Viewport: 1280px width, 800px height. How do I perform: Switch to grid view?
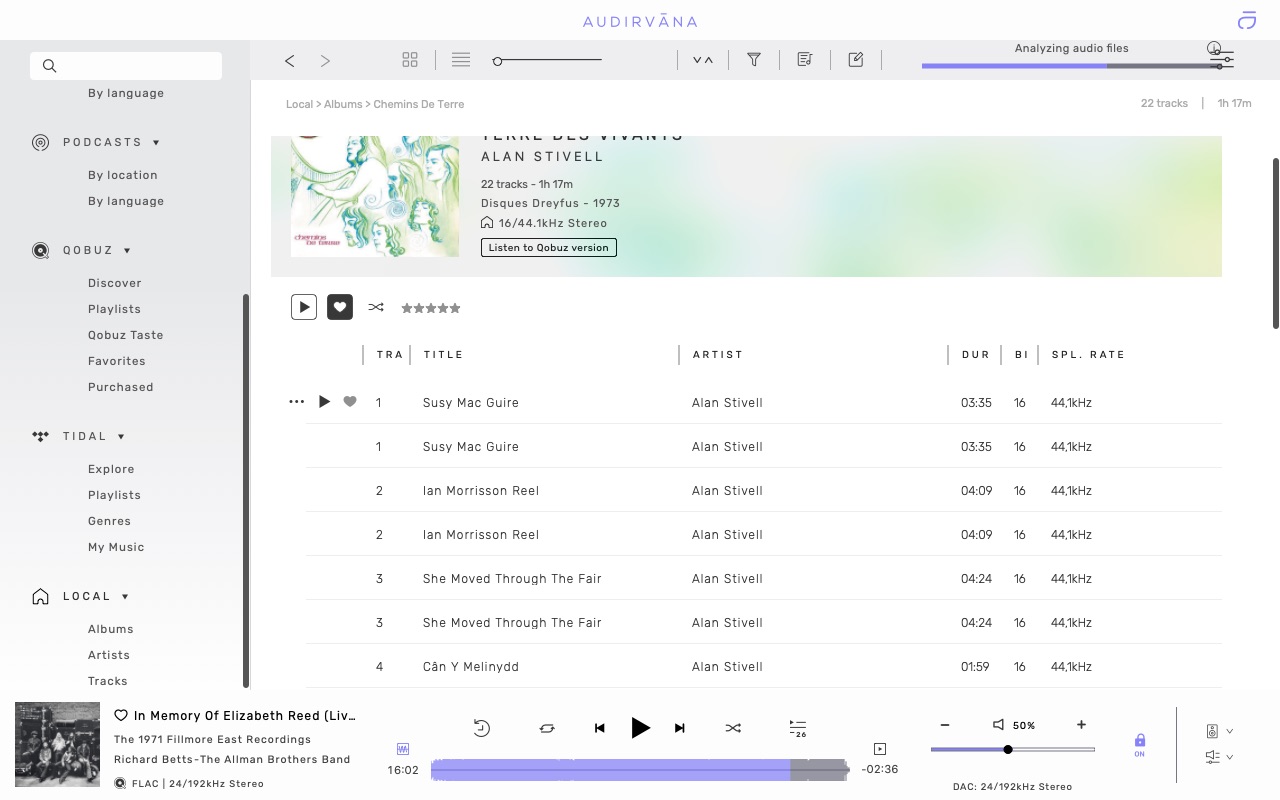410,60
